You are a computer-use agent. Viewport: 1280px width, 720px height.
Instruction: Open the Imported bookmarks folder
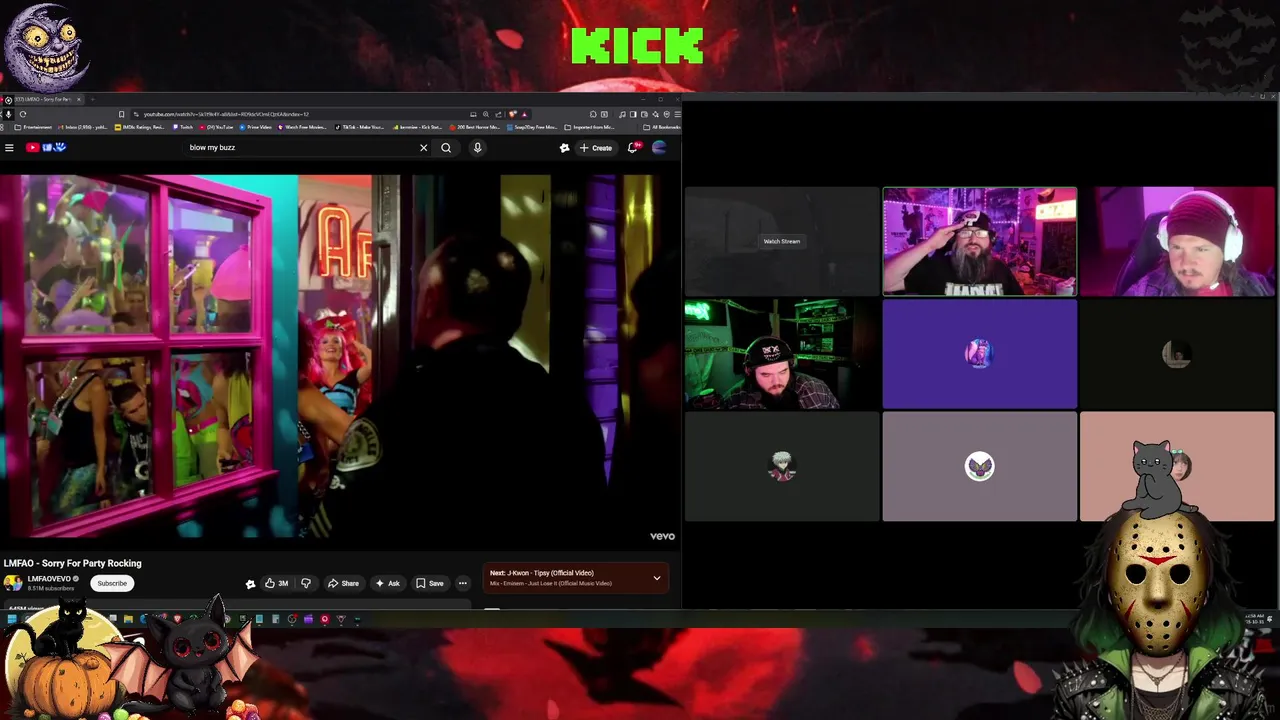tap(589, 127)
